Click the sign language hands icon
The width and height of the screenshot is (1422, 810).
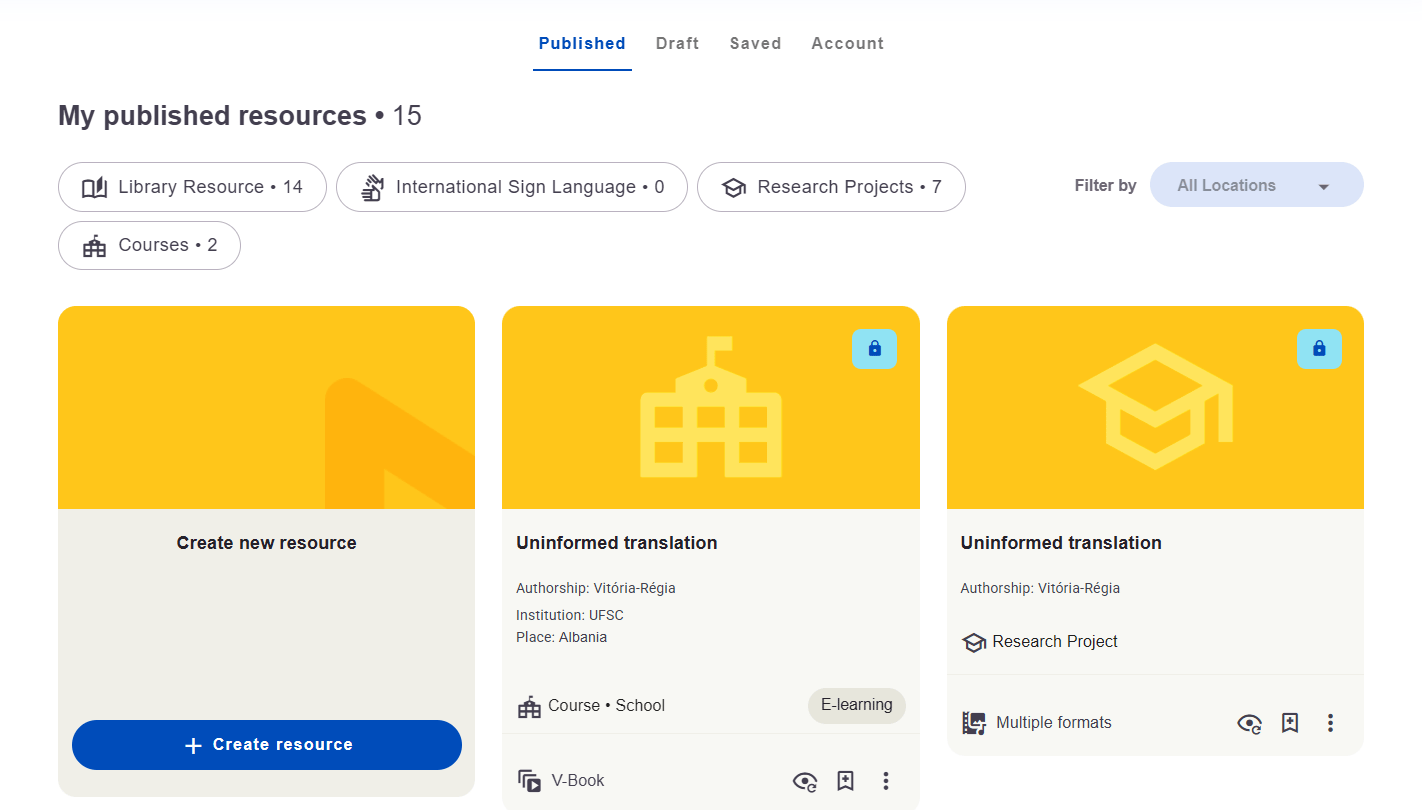tap(372, 187)
